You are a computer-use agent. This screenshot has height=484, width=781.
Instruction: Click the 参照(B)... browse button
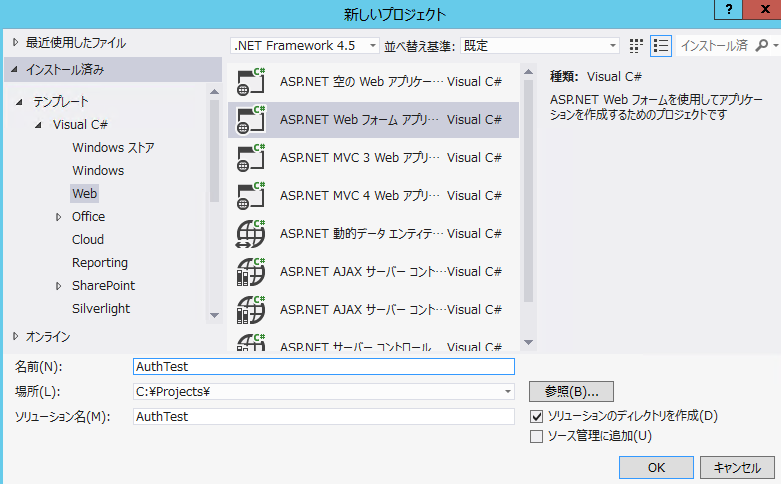click(x=571, y=391)
